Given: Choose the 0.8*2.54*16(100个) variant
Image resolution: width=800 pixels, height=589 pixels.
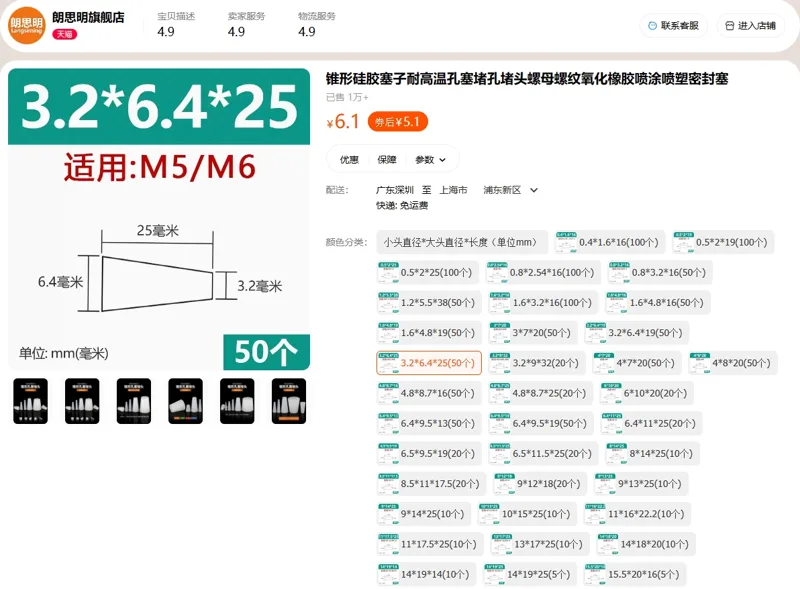Looking at the screenshot, I should pos(543,273).
